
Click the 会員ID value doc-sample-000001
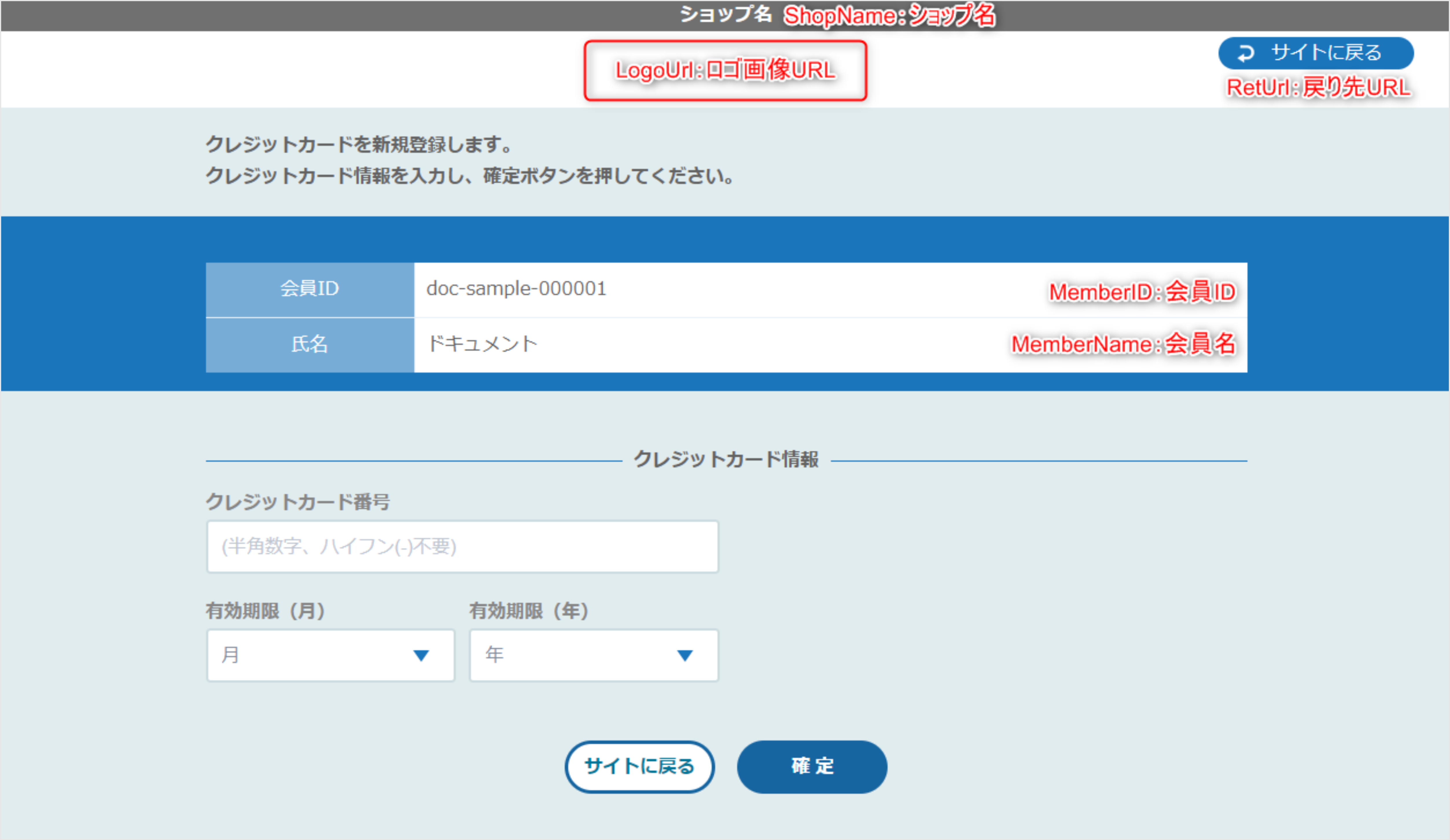516,288
